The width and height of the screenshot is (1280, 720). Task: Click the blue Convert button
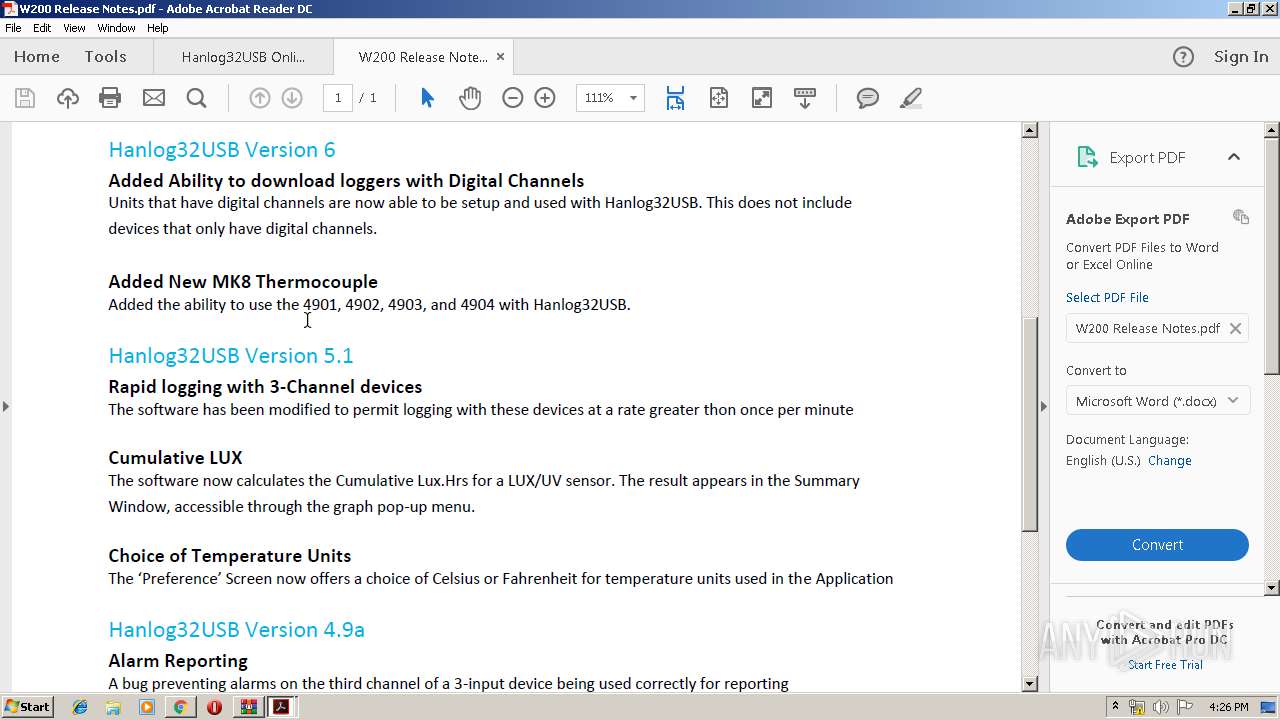coord(1157,545)
